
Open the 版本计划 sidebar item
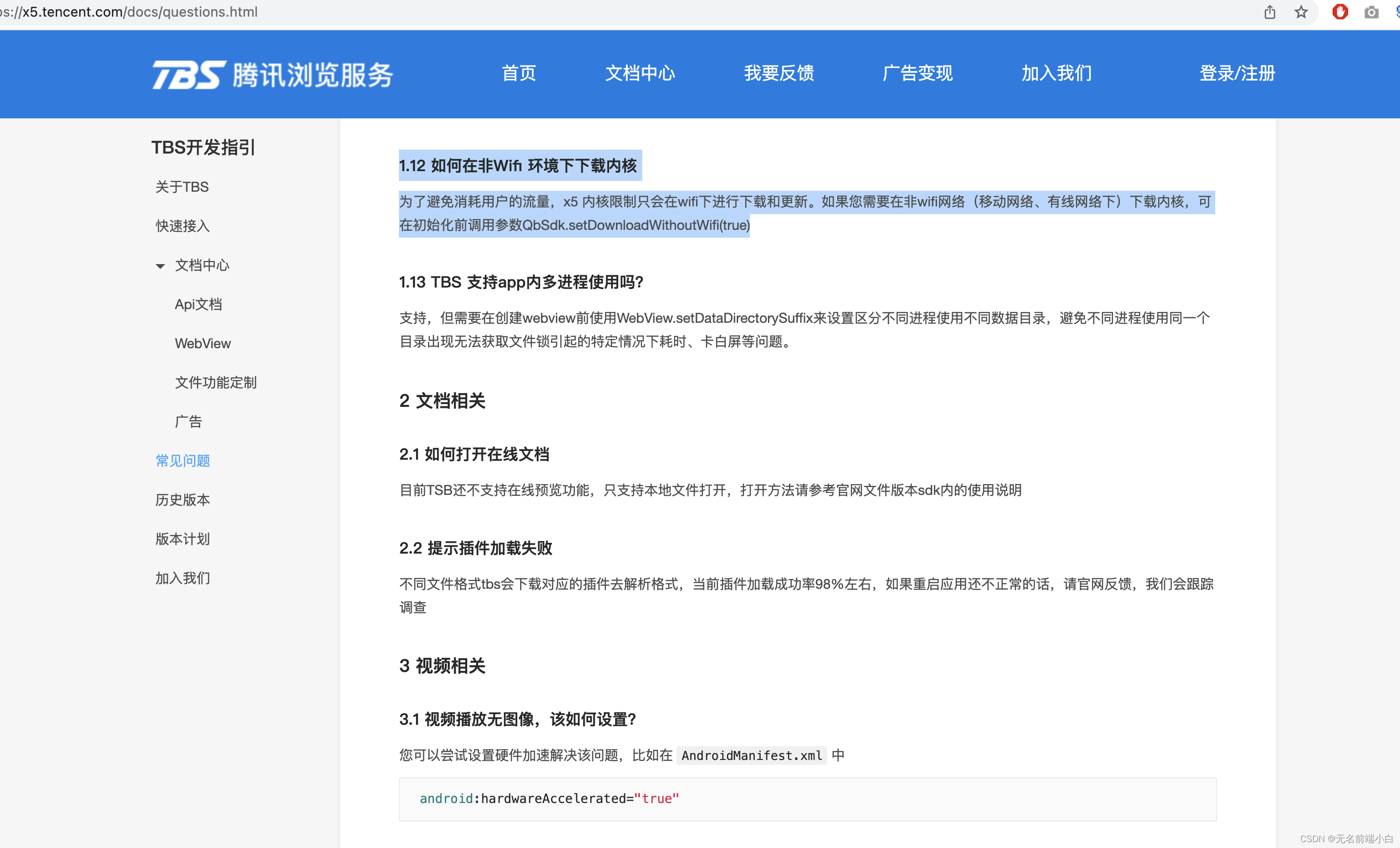tap(182, 539)
